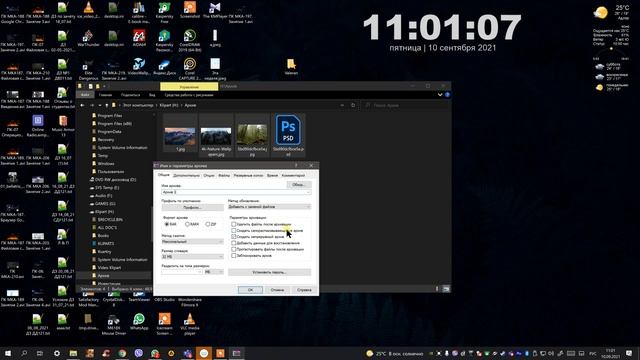Viewport: 640px width, 360px height.
Task: Open Explorer address bar history dropdown
Action: click(342, 105)
